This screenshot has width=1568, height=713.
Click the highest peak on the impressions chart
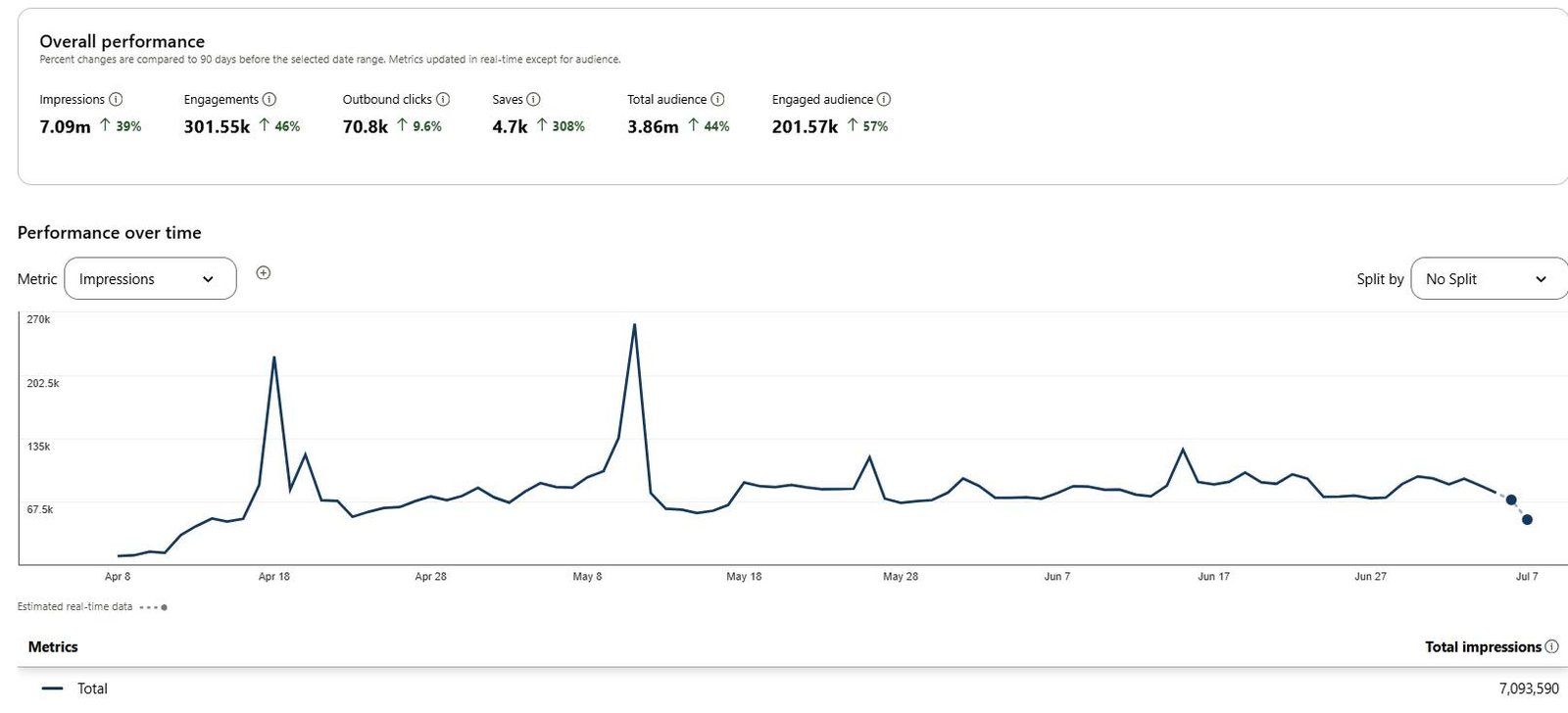634,325
